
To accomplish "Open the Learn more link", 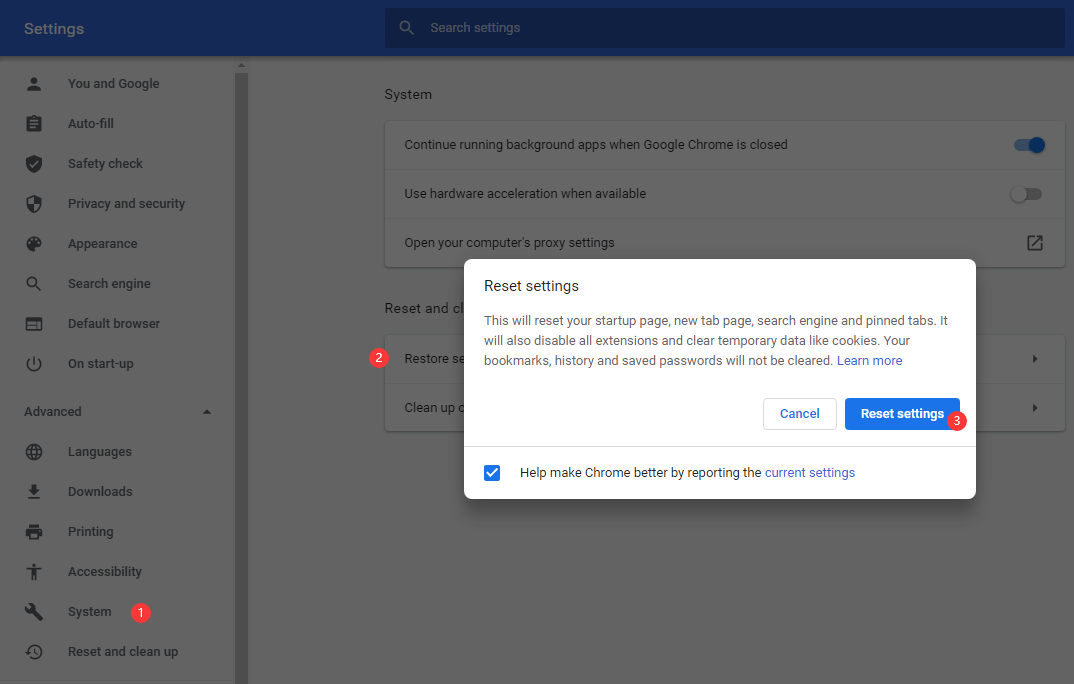I will (x=869, y=360).
